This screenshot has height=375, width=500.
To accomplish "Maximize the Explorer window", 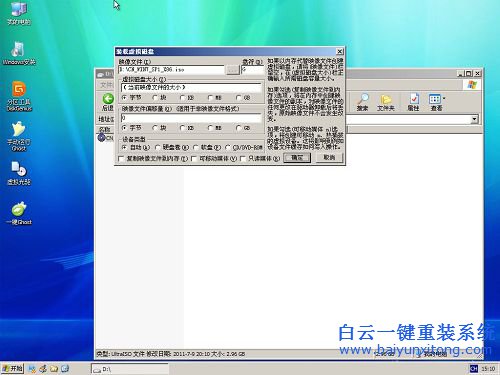I will (469, 73).
